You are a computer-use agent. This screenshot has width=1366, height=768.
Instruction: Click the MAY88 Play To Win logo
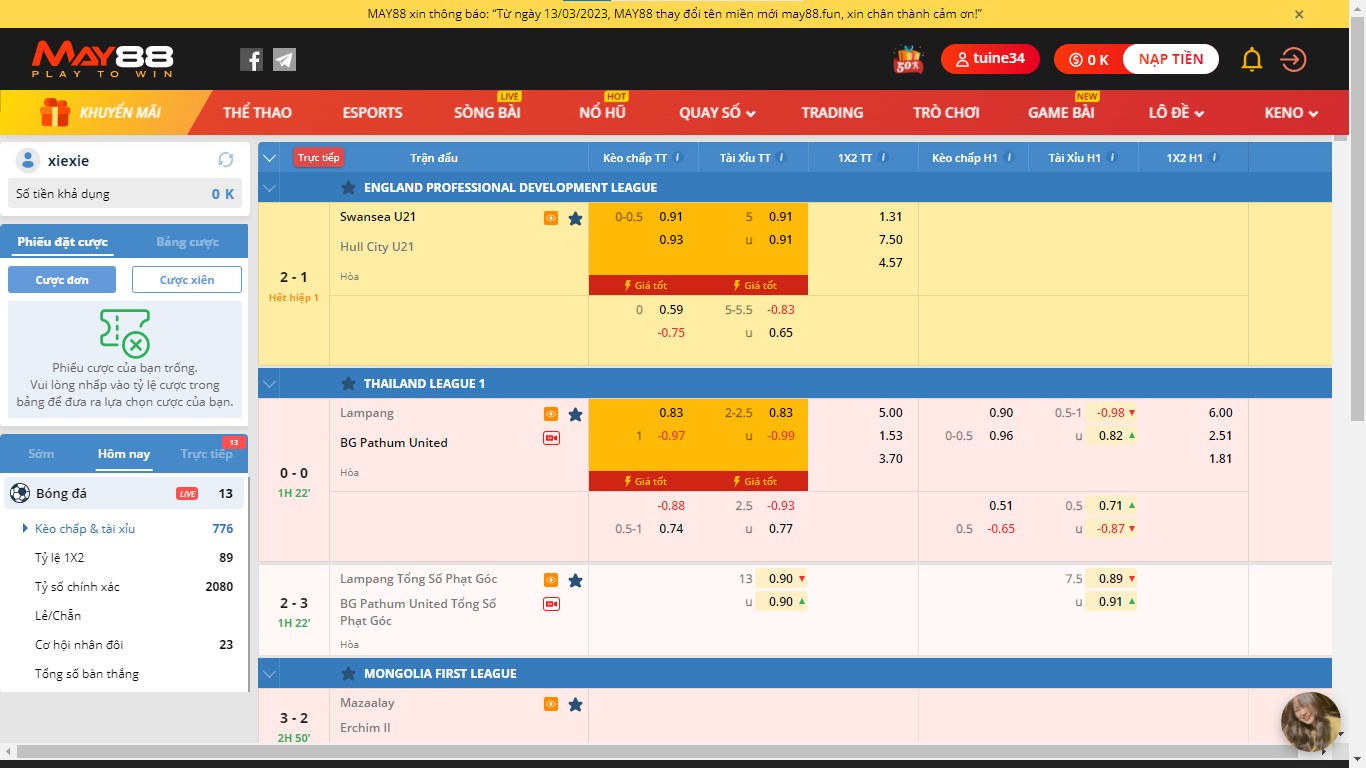tap(102, 60)
